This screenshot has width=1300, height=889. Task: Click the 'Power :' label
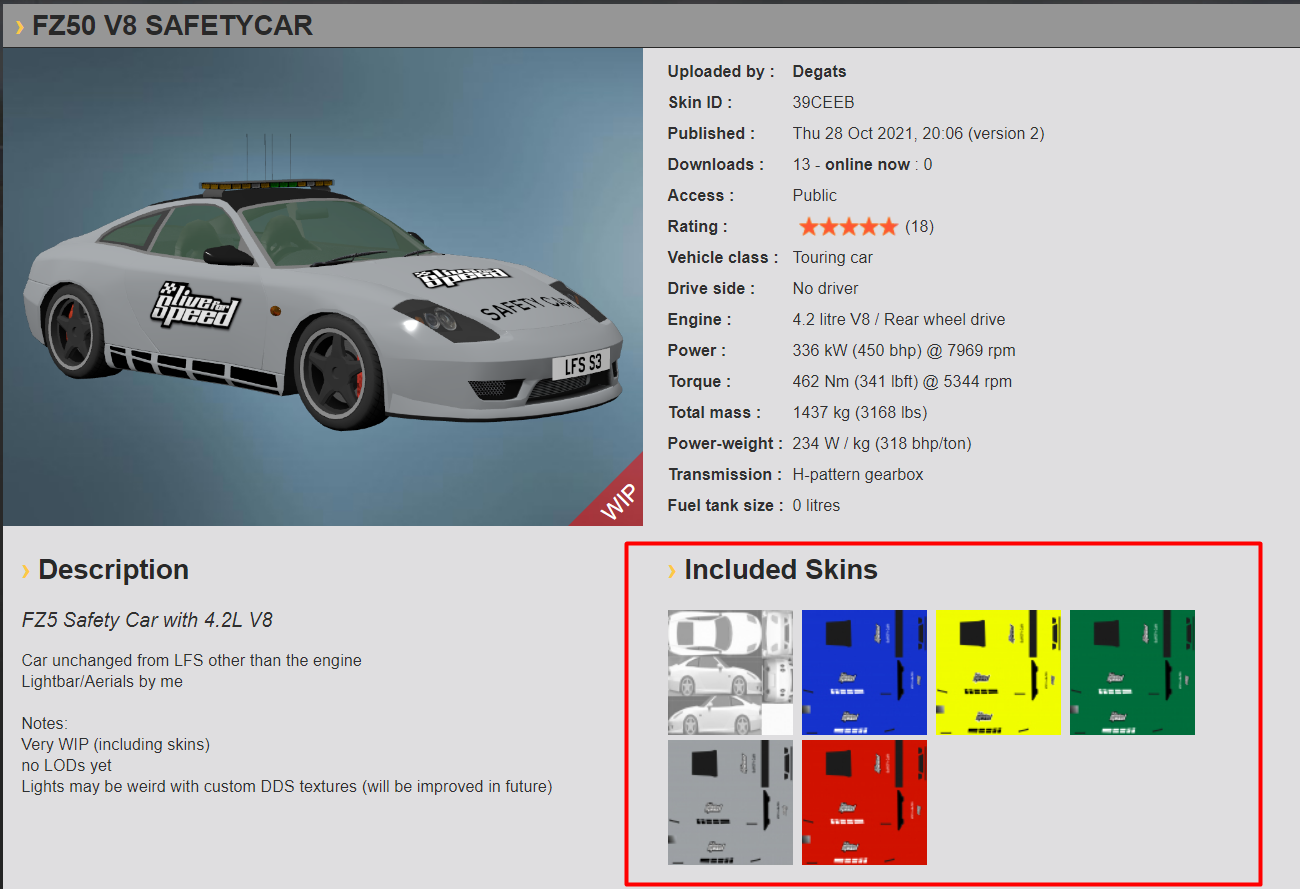(x=698, y=351)
